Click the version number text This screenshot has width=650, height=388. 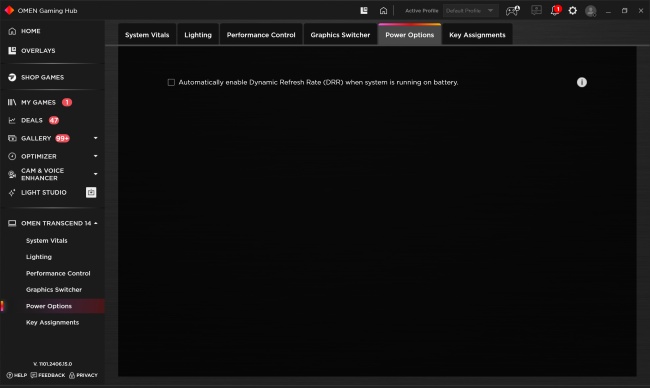(53, 364)
